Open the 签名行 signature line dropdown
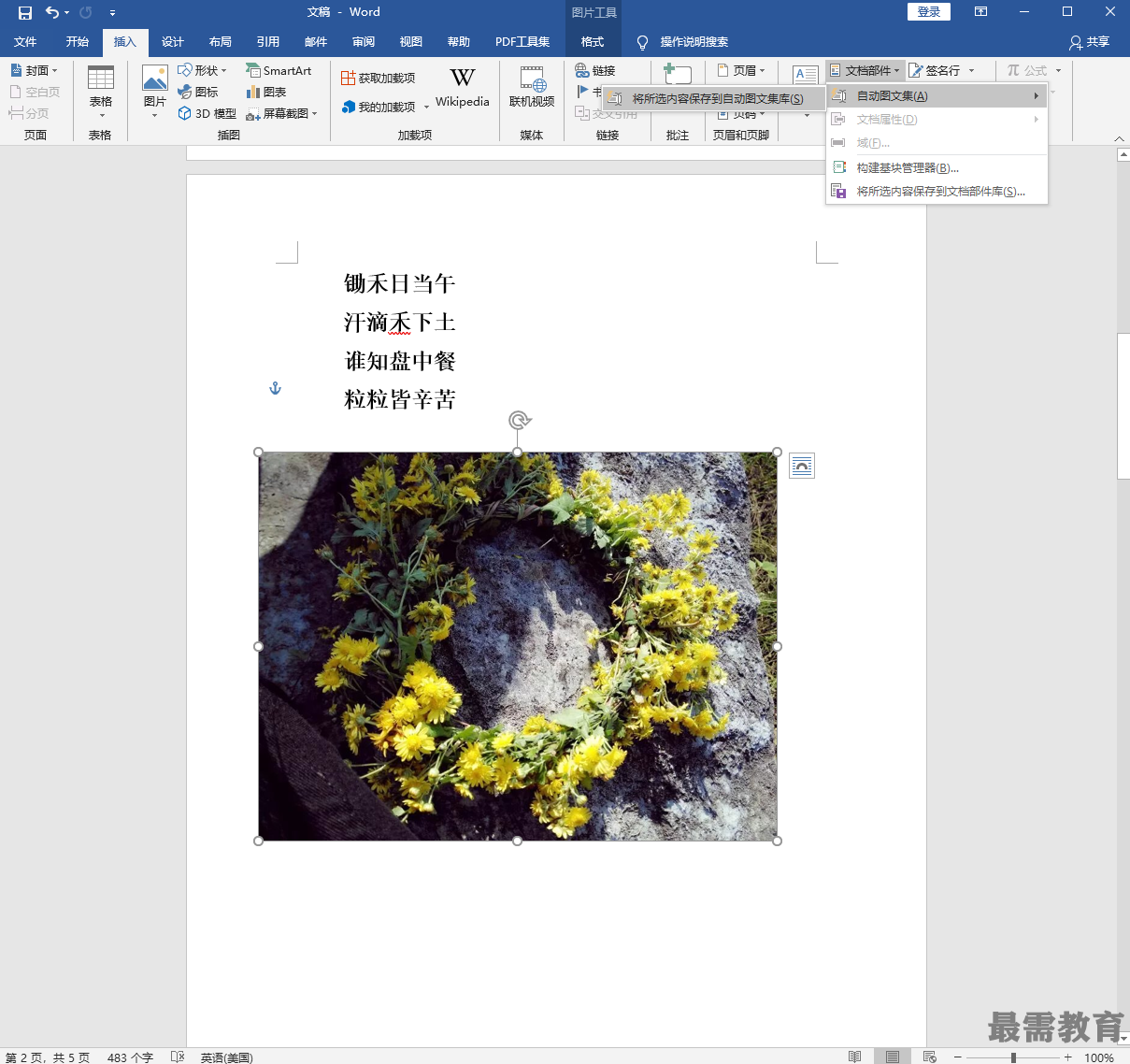The width and height of the screenshot is (1130, 1064). pyautogui.click(x=942, y=70)
